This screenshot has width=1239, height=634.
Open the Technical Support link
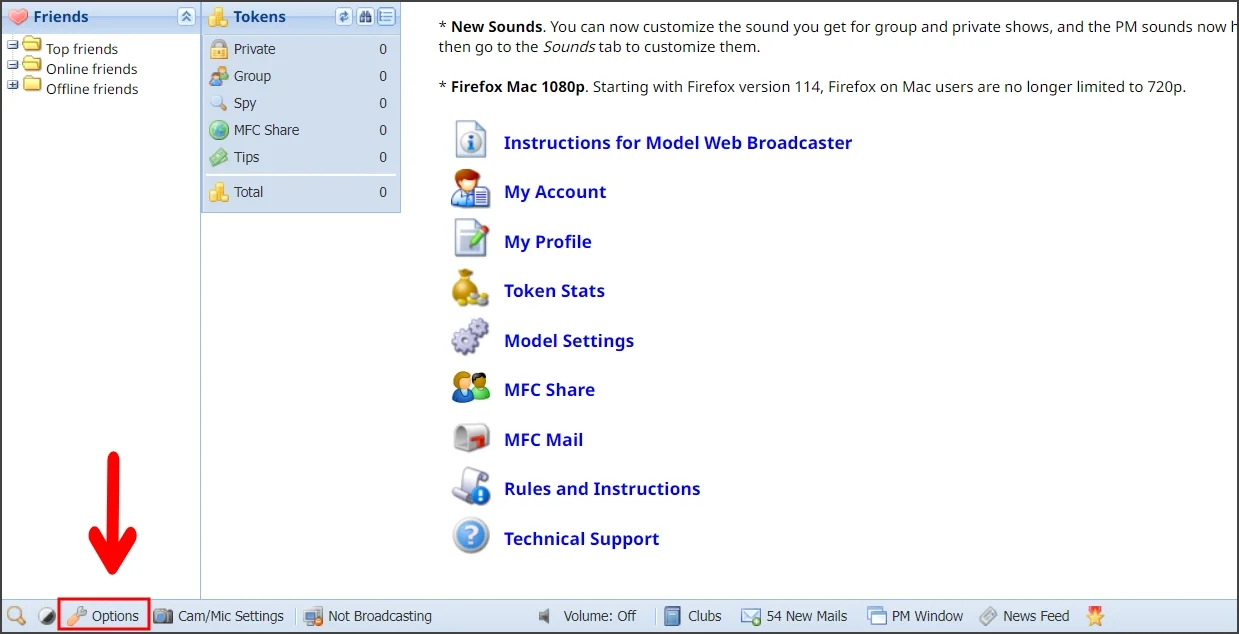click(x=582, y=539)
